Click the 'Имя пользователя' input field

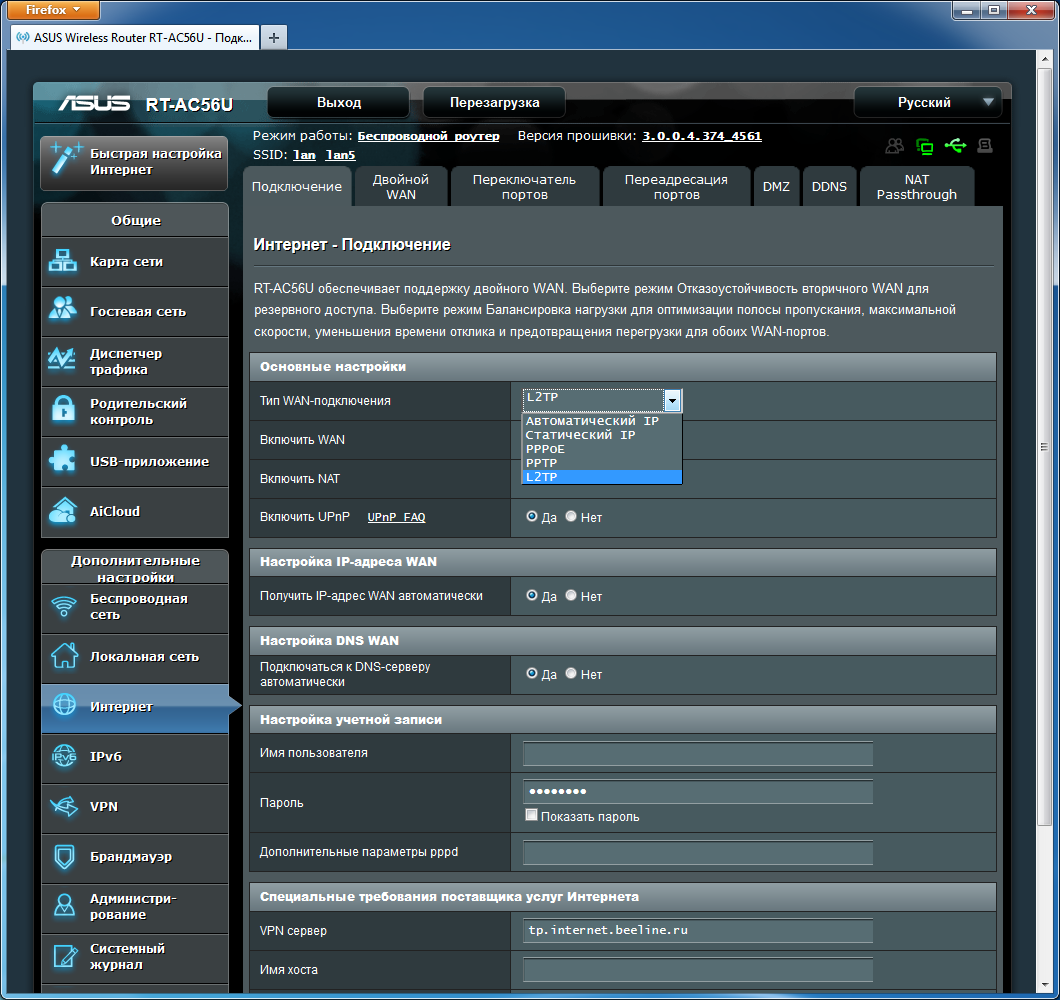697,753
